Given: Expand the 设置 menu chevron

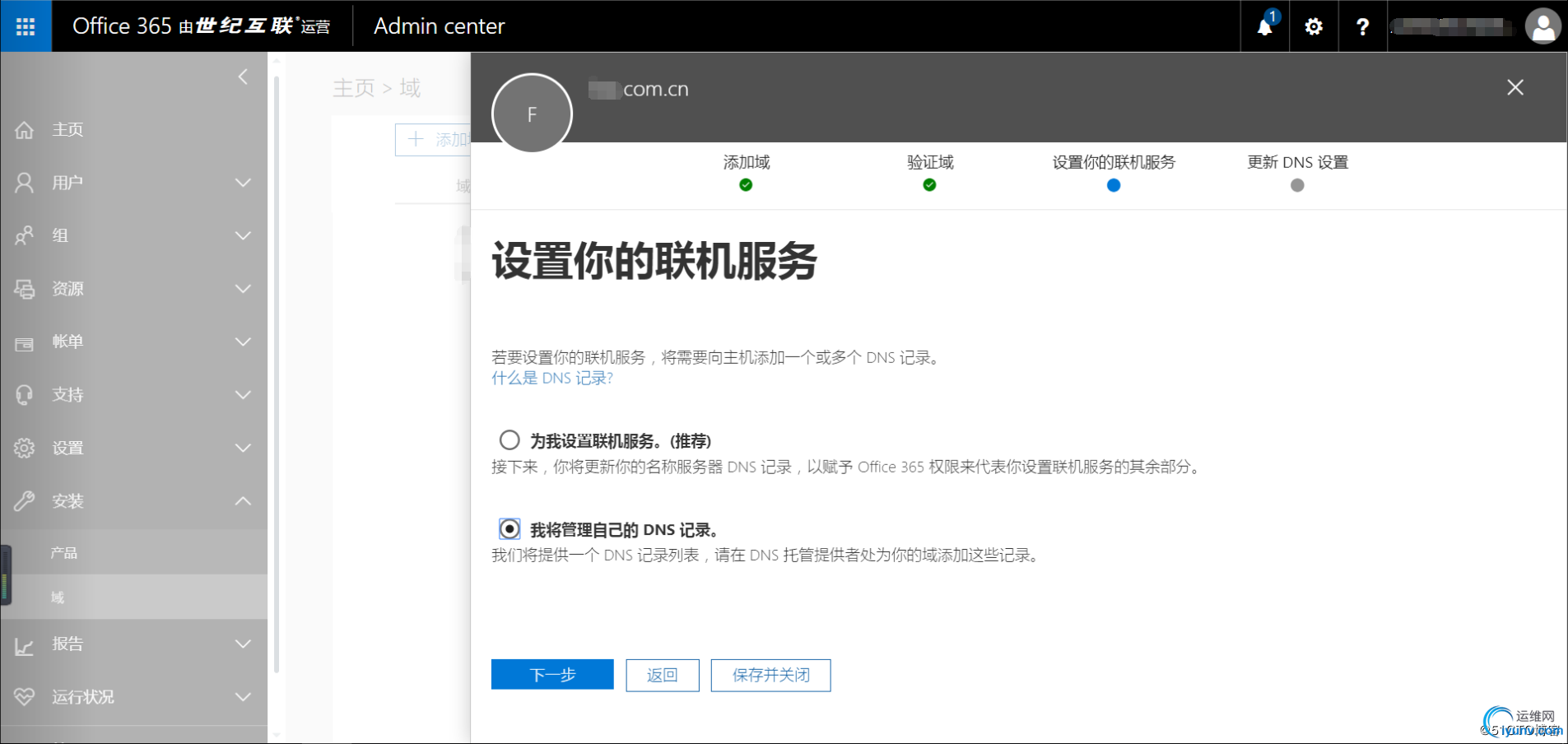Looking at the screenshot, I should 243,448.
